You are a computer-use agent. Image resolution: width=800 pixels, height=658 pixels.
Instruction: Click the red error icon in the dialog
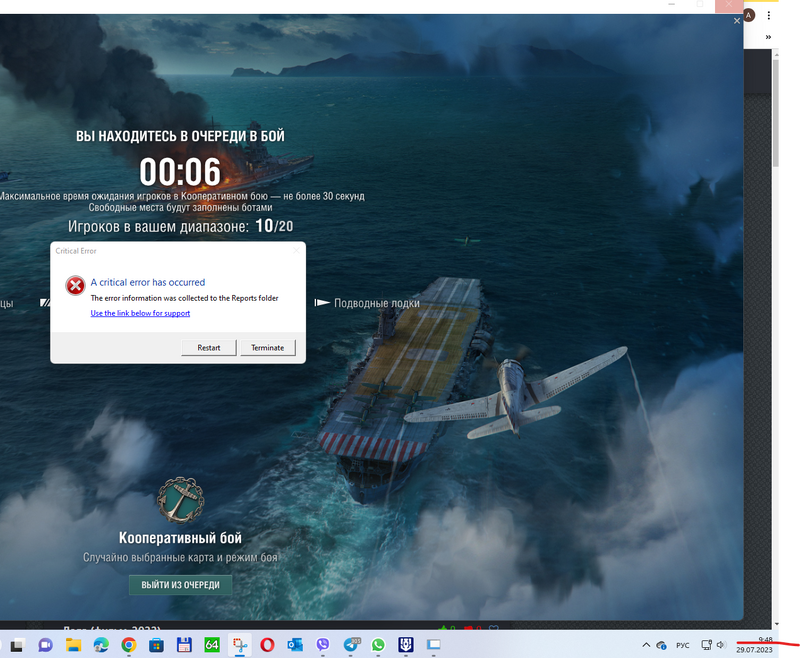[x=76, y=286]
